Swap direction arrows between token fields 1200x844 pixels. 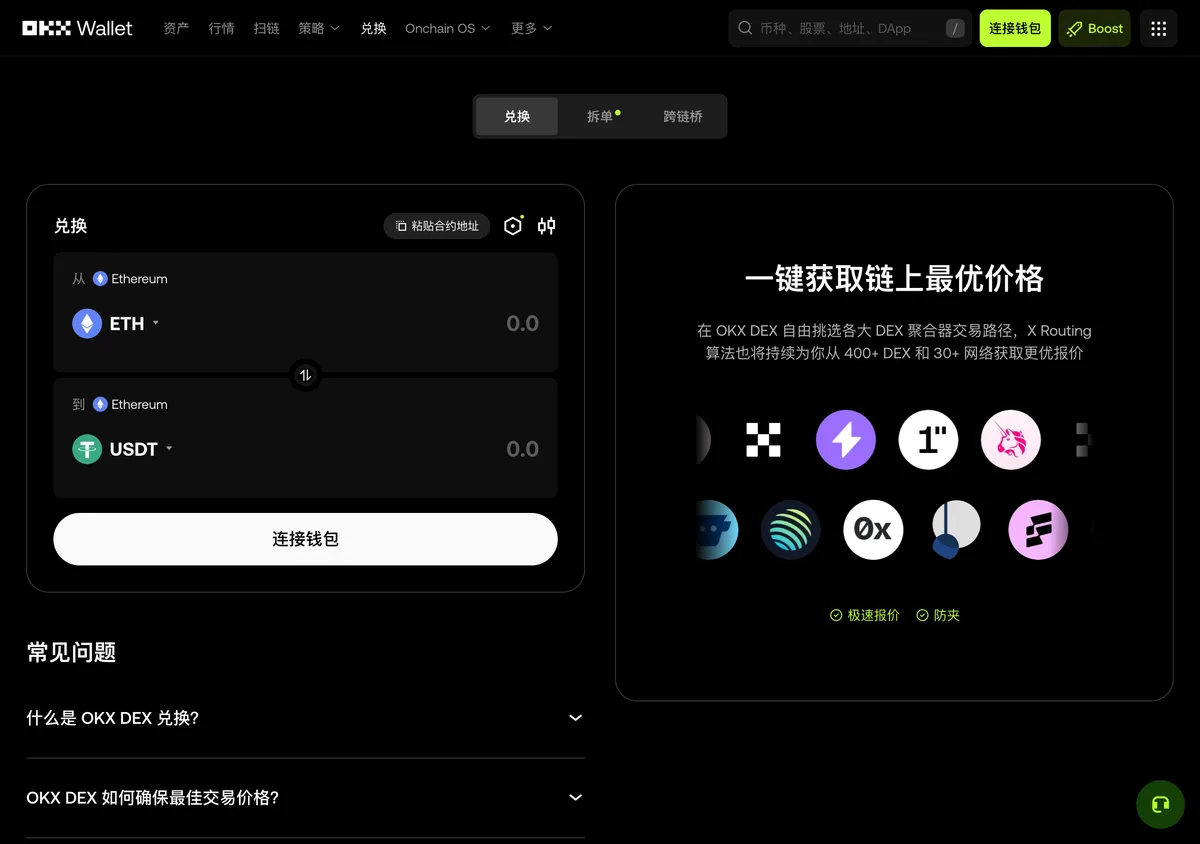coord(305,375)
